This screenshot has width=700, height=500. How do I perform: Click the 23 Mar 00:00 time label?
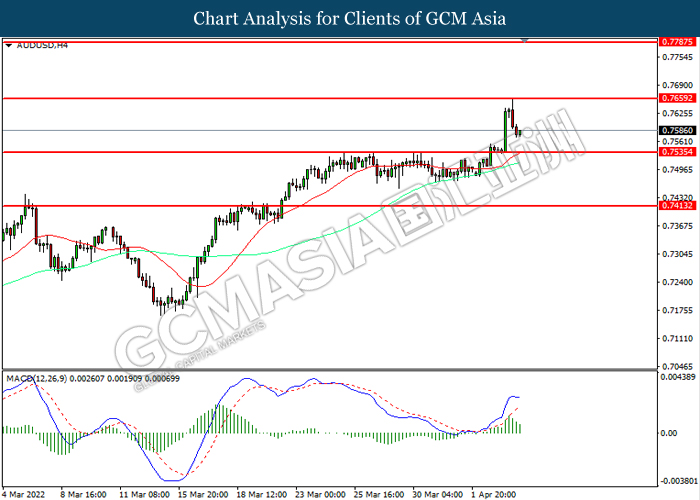[320, 494]
